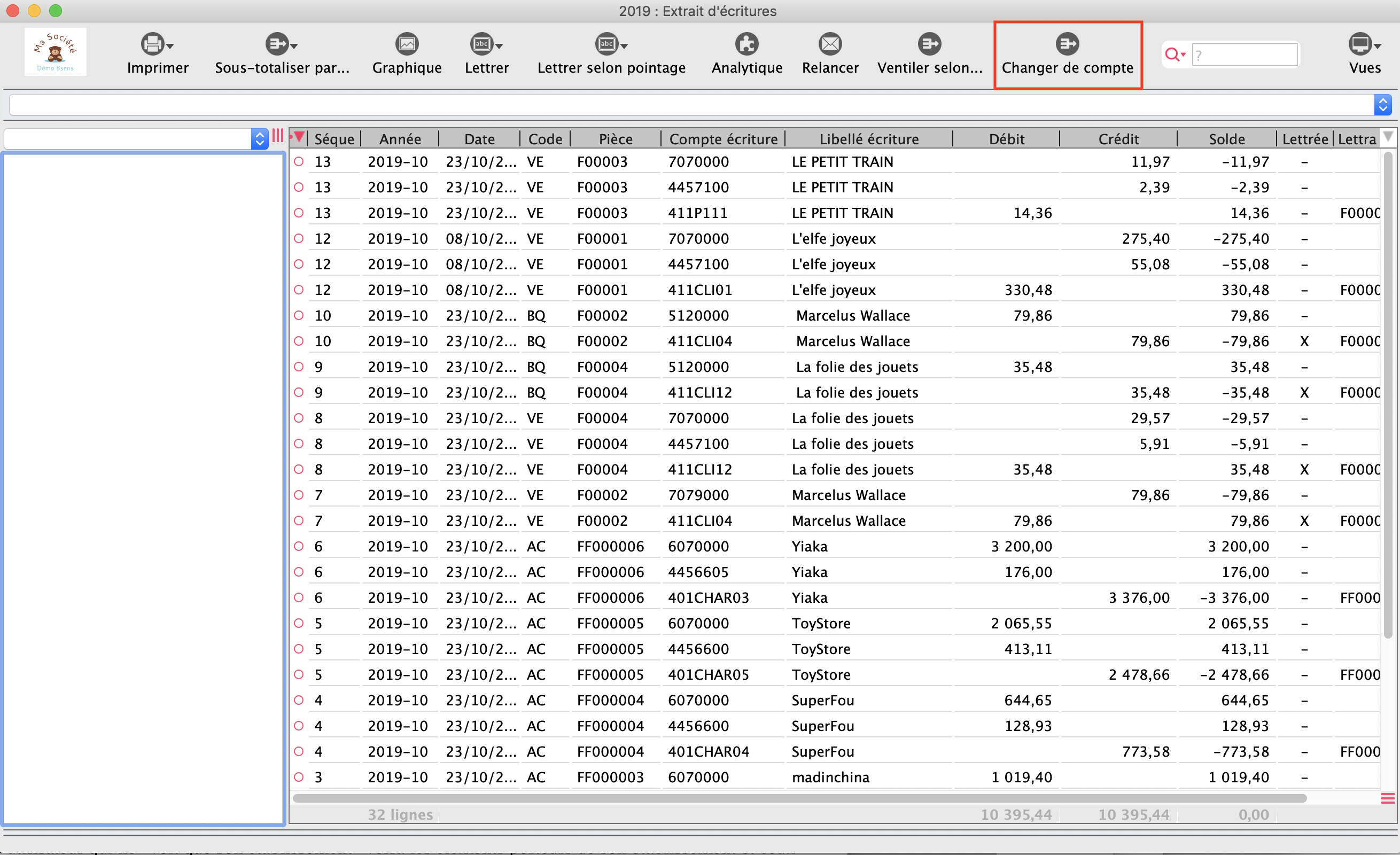Image resolution: width=1400 pixels, height=855 pixels.
Task: Sort by Lettrée column header
Action: coord(1304,138)
